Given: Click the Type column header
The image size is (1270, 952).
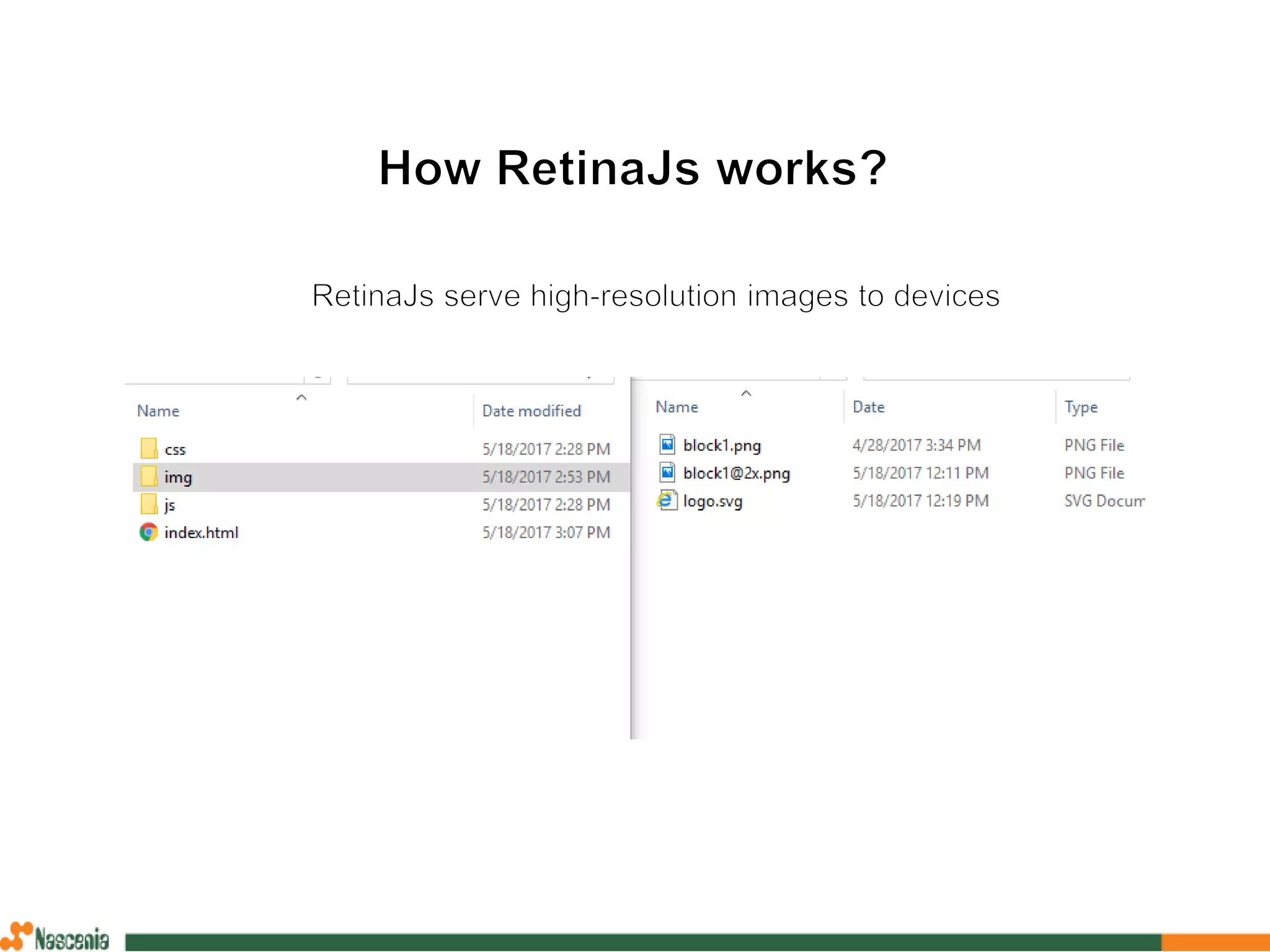Looking at the screenshot, I should click(x=1081, y=407).
